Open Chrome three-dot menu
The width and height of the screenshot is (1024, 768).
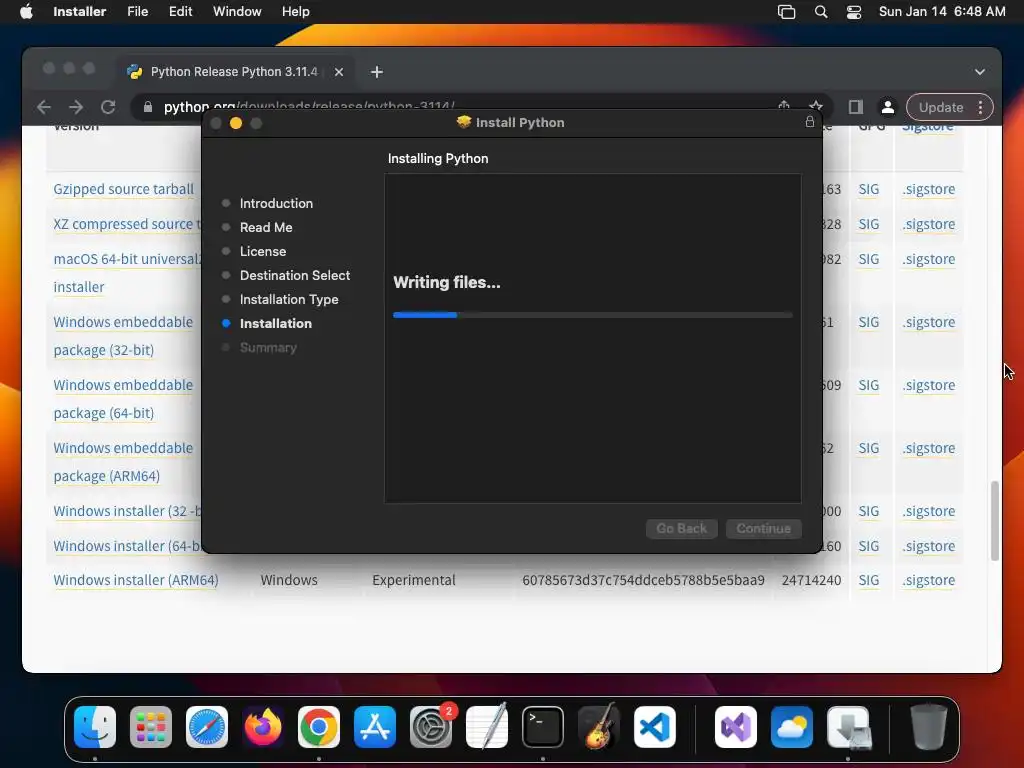point(980,107)
